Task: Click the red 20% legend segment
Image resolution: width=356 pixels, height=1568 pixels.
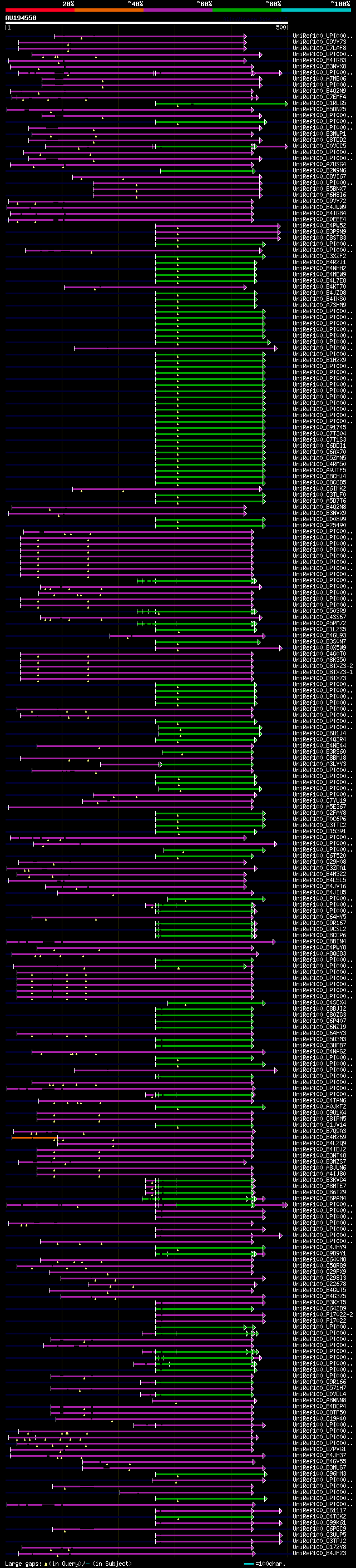Action: point(39,11)
